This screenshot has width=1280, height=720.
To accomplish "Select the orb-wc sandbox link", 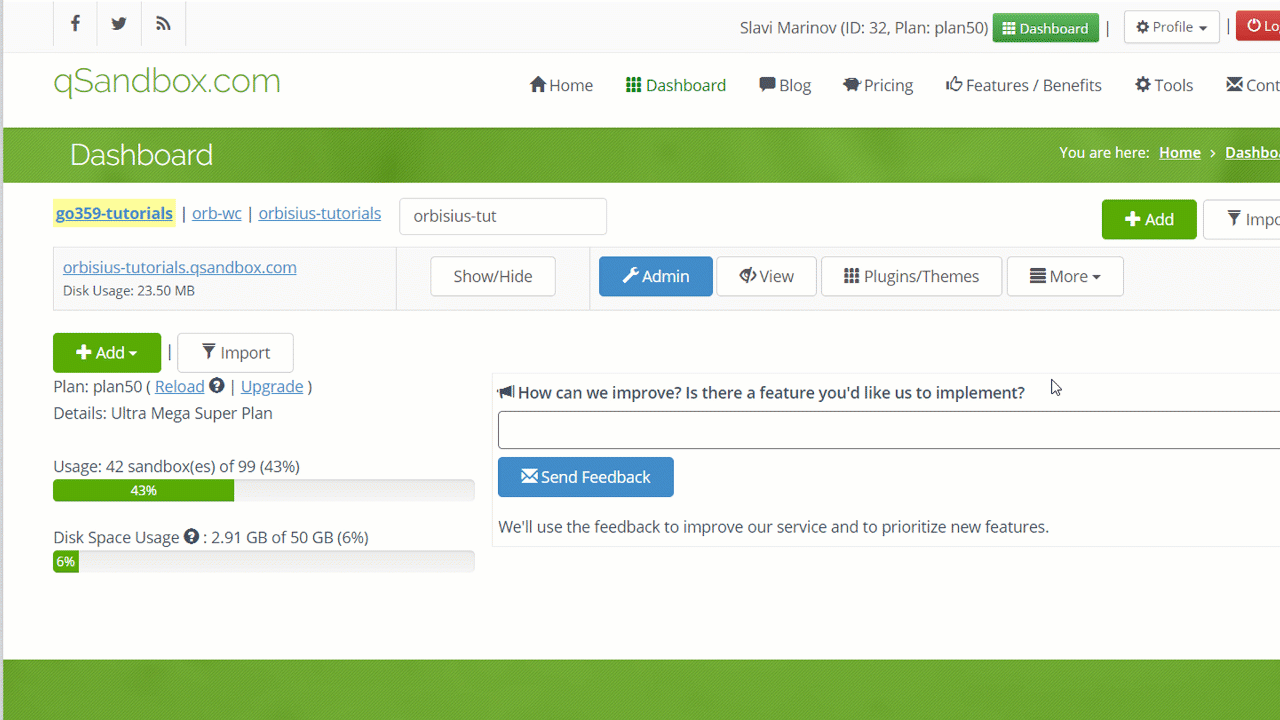I will (x=217, y=213).
